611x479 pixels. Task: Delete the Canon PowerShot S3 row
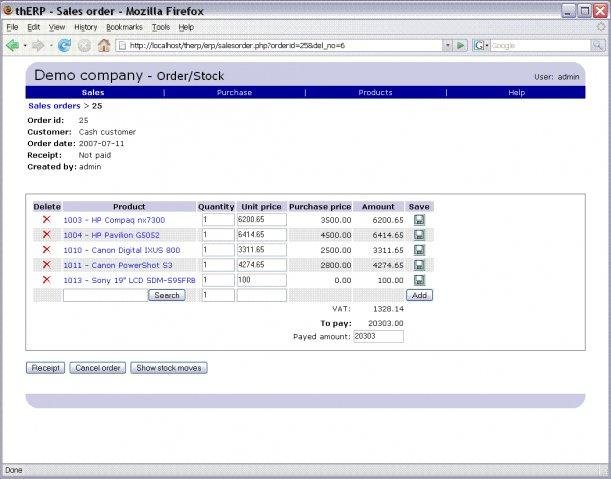(46, 265)
